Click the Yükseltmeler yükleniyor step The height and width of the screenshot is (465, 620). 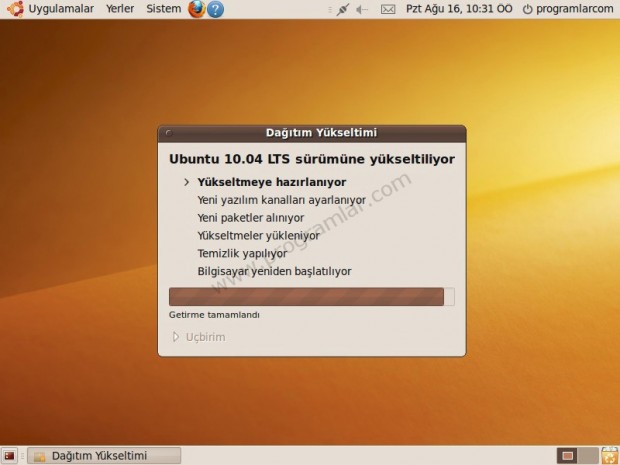[x=259, y=236]
